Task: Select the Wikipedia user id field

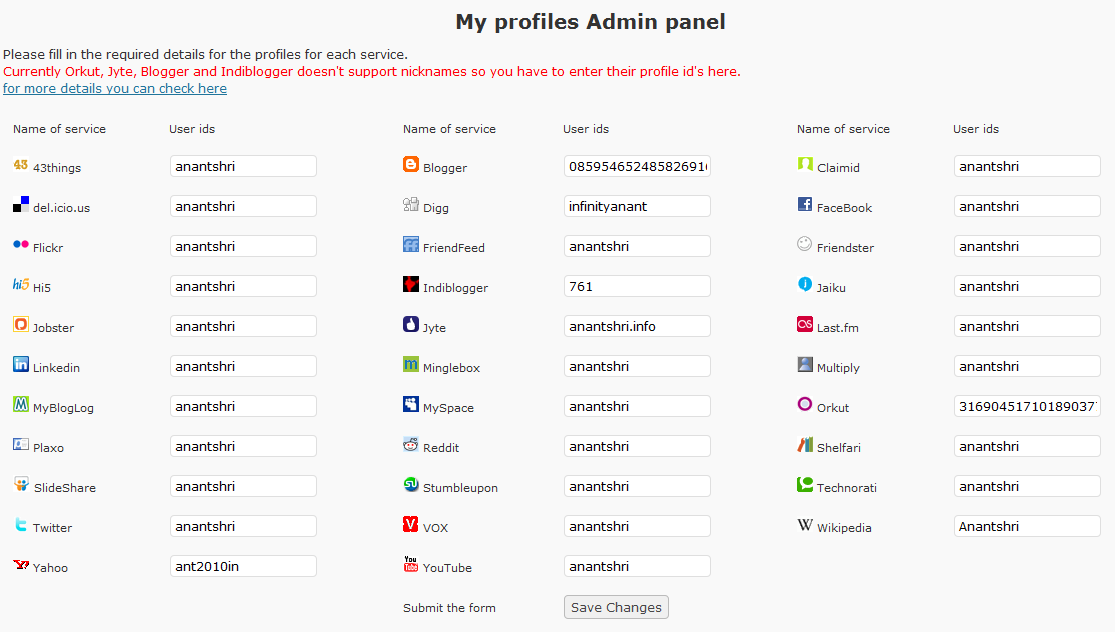Action: point(1027,526)
